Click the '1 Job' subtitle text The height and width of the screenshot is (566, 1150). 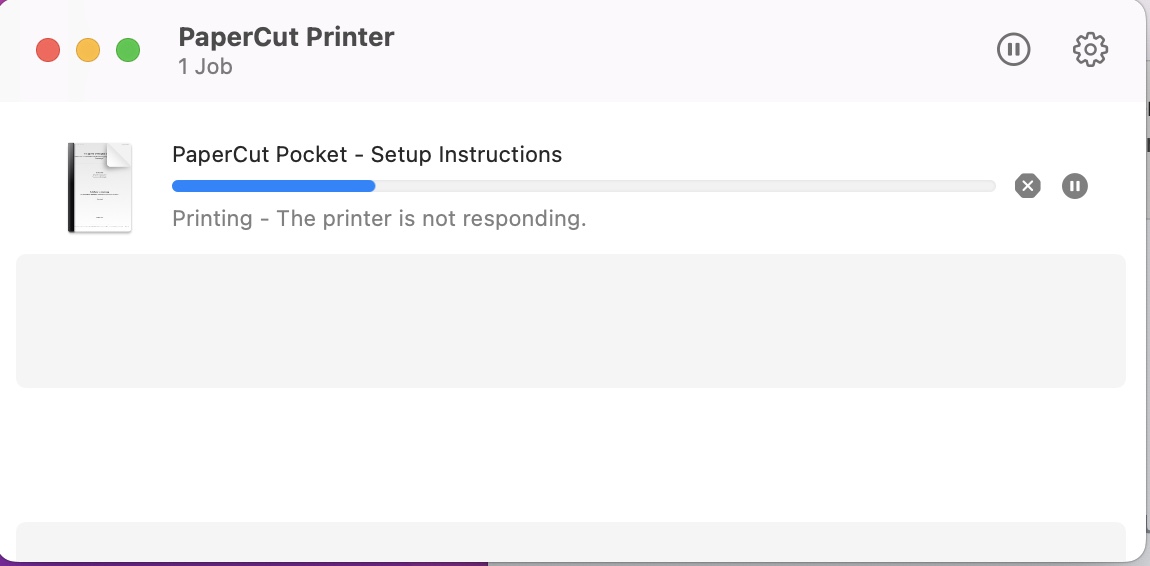(x=205, y=67)
